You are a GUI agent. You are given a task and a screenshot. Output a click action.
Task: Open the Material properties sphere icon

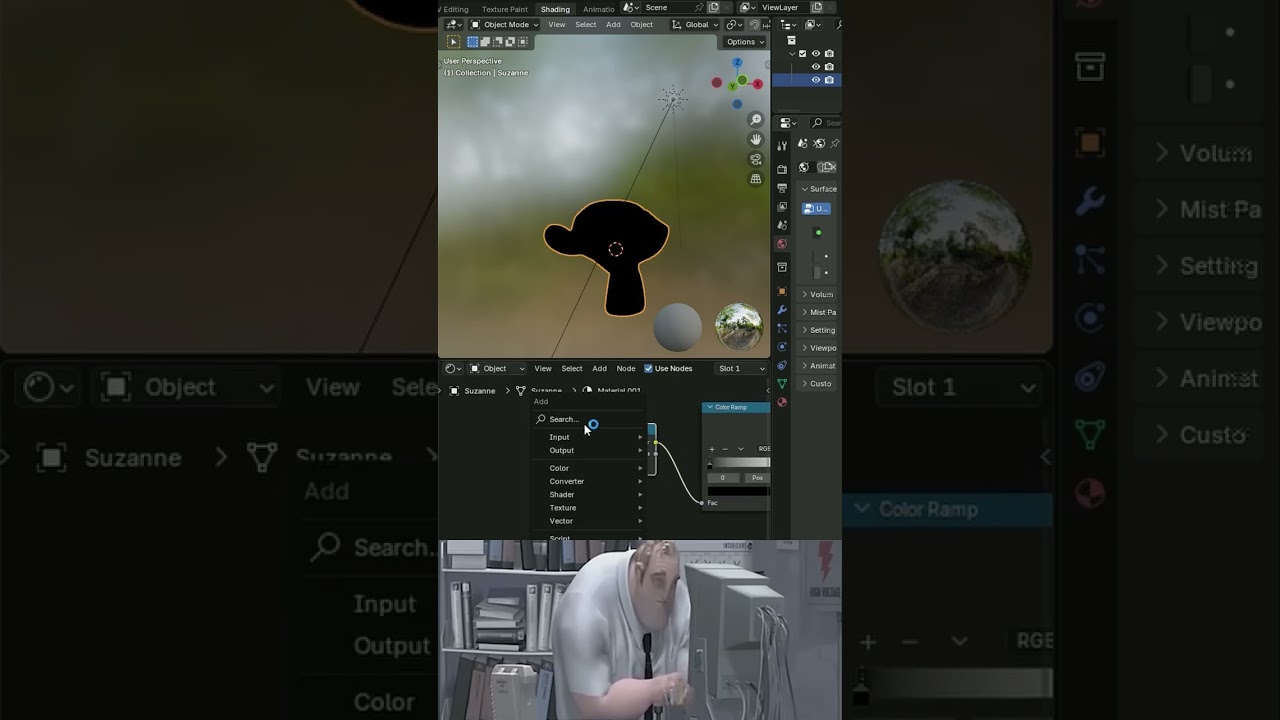pyautogui.click(x=782, y=402)
